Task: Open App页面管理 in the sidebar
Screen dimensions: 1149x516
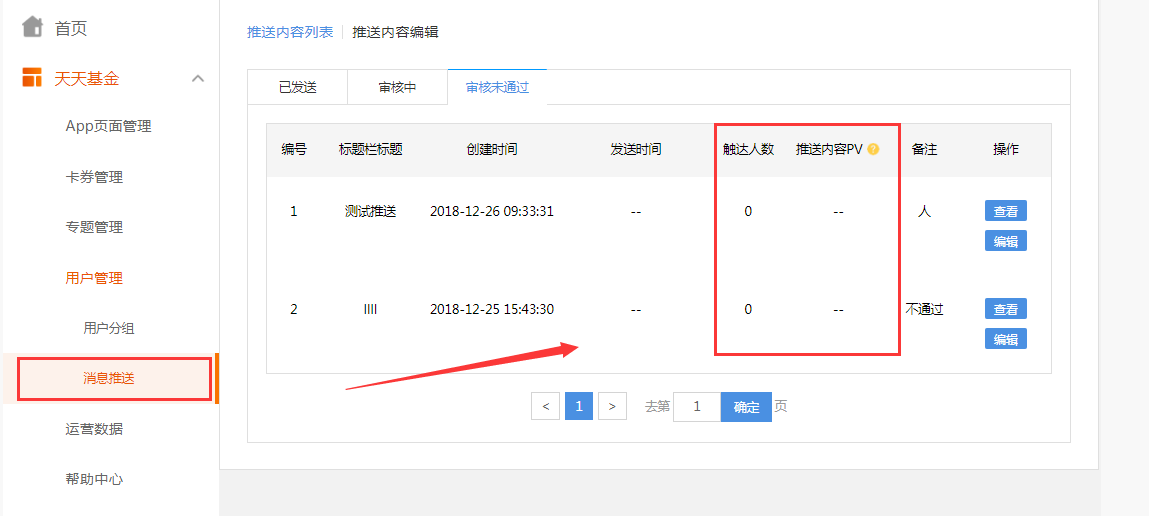Action: (x=108, y=126)
